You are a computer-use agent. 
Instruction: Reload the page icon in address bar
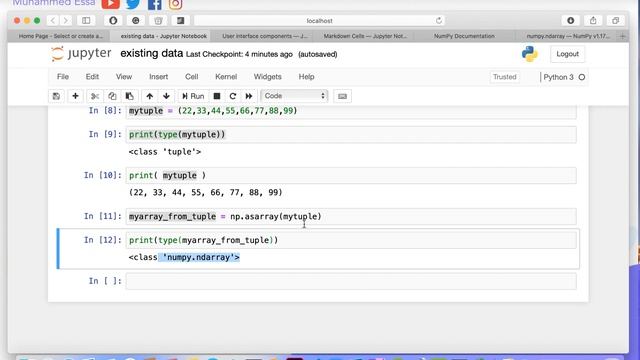tap(439, 20)
